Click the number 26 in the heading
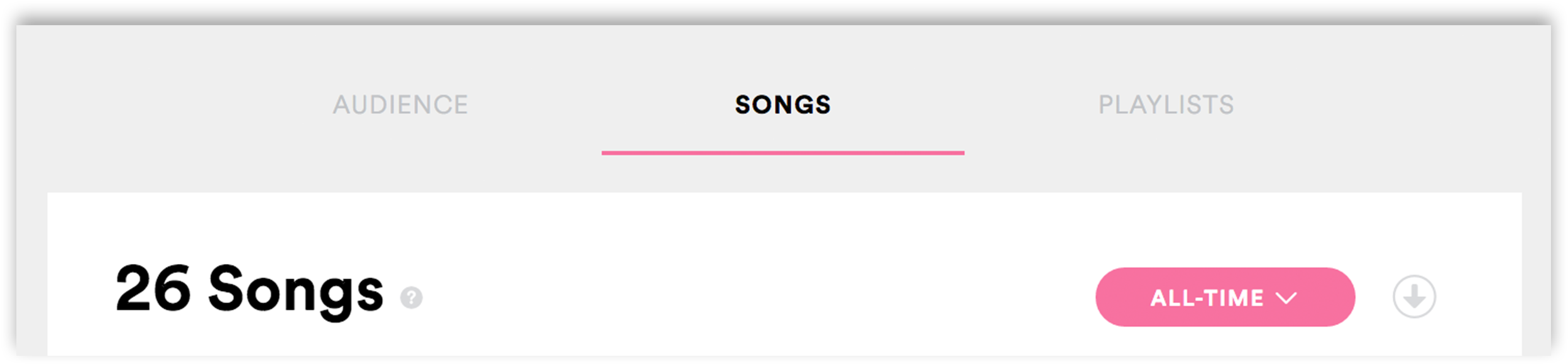This screenshot has width=1568, height=364. [x=153, y=288]
